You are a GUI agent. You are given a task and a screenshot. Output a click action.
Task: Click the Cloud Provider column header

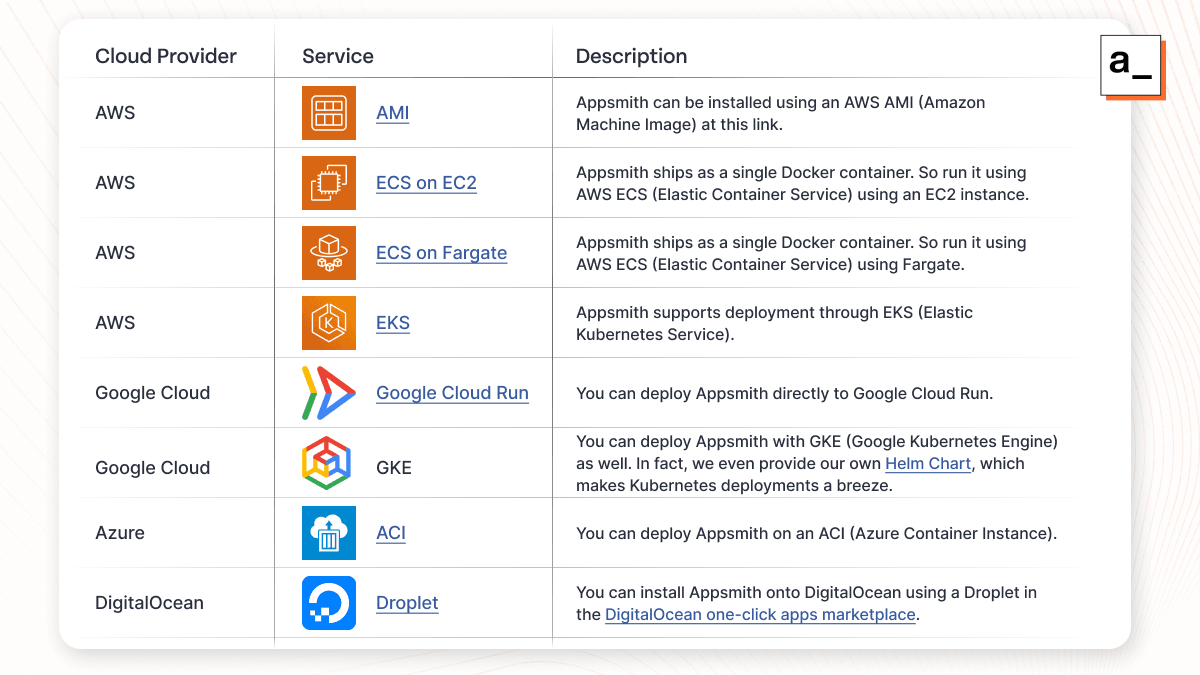click(x=166, y=56)
